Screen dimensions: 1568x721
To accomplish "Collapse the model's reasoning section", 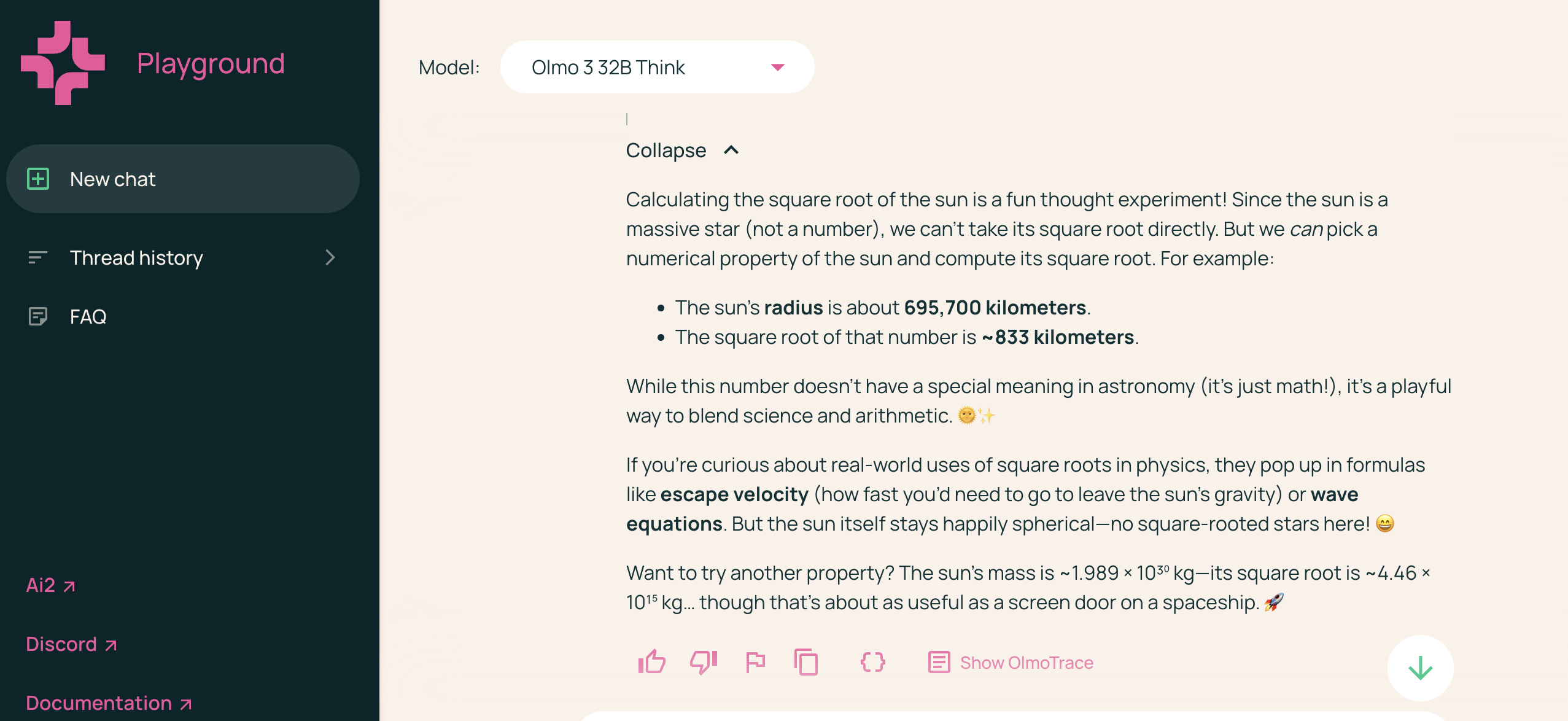I will (x=683, y=150).
